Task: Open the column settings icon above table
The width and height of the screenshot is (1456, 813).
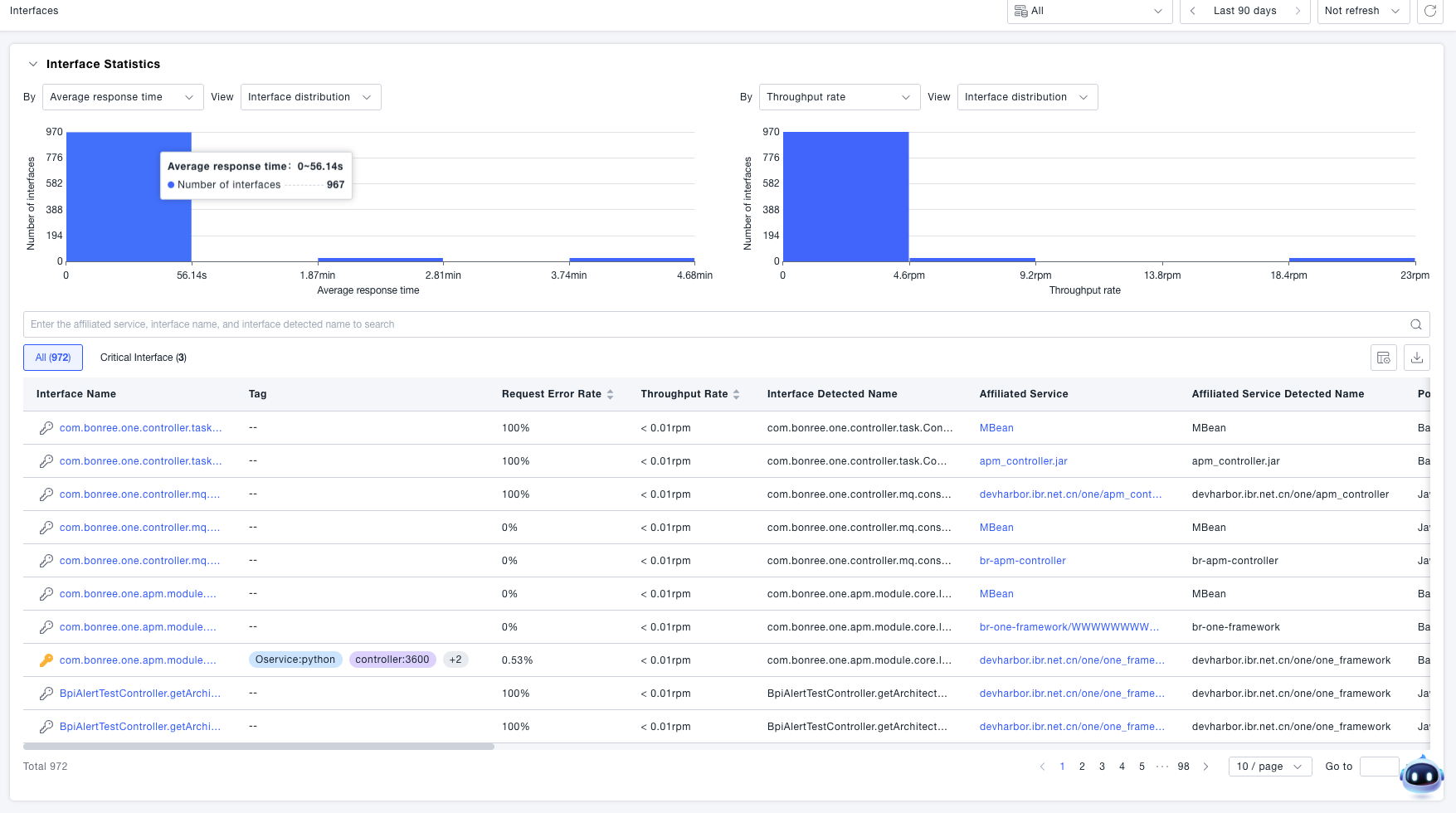Action: (x=1384, y=358)
